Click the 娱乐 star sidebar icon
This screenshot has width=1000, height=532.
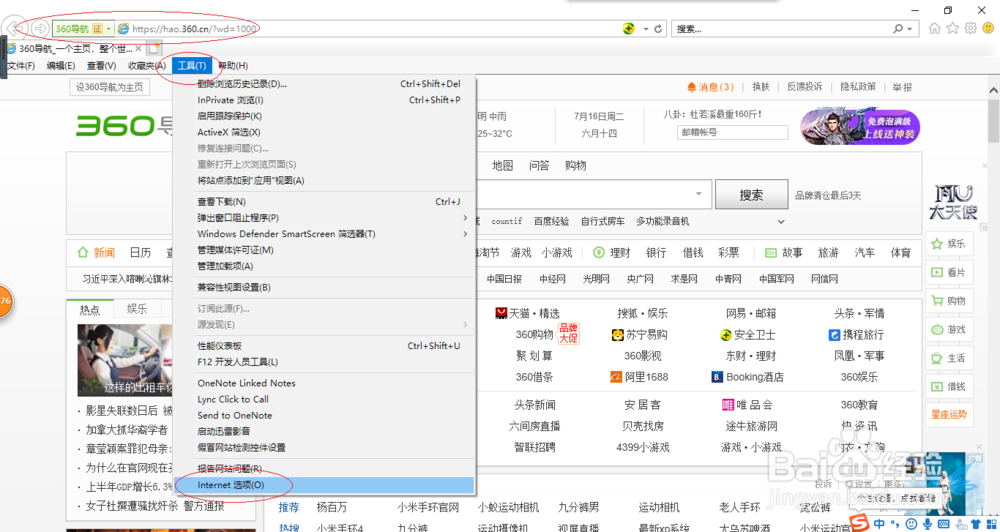pyautogui.click(x=937, y=244)
